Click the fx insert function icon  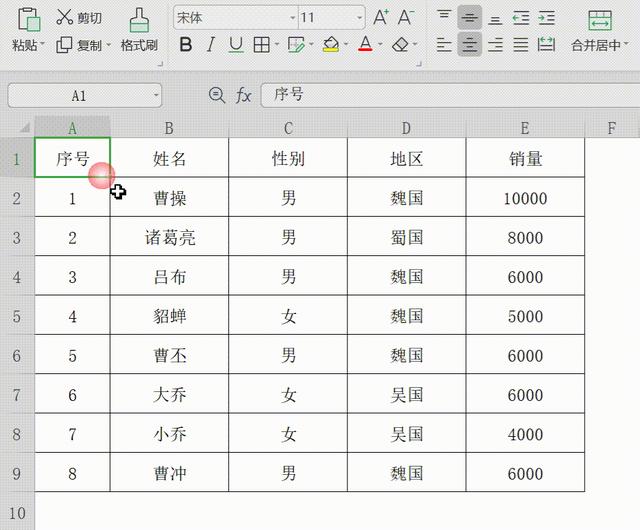pyautogui.click(x=243, y=96)
